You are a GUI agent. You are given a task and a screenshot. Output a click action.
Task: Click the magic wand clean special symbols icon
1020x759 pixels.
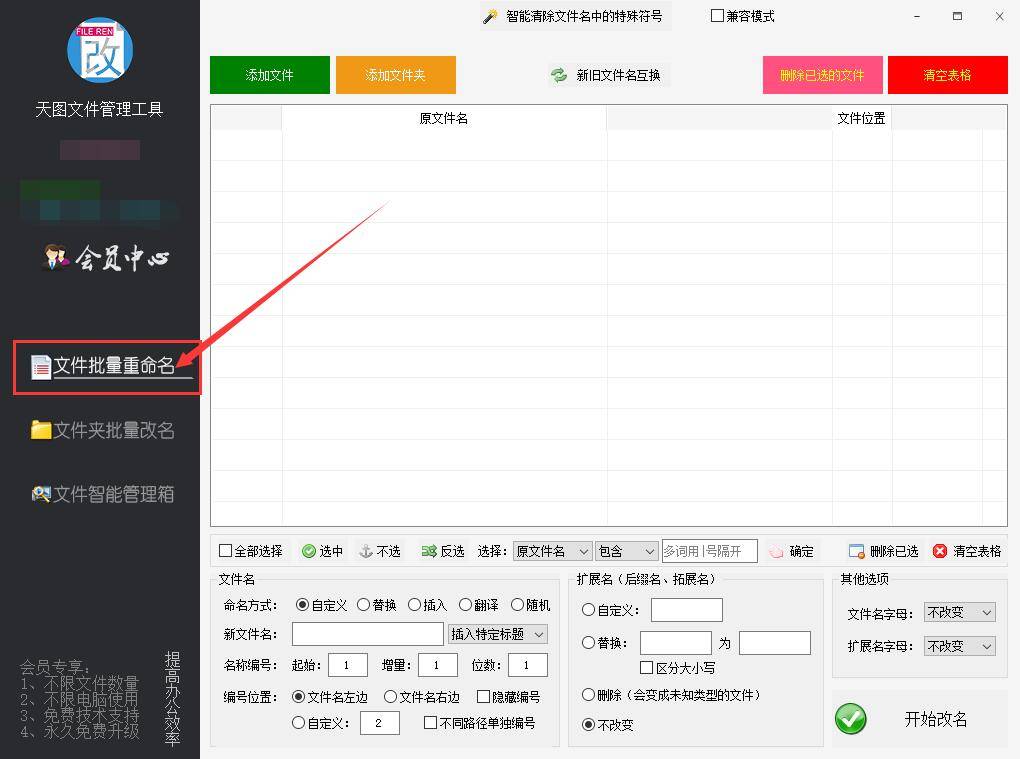coord(490,16)
